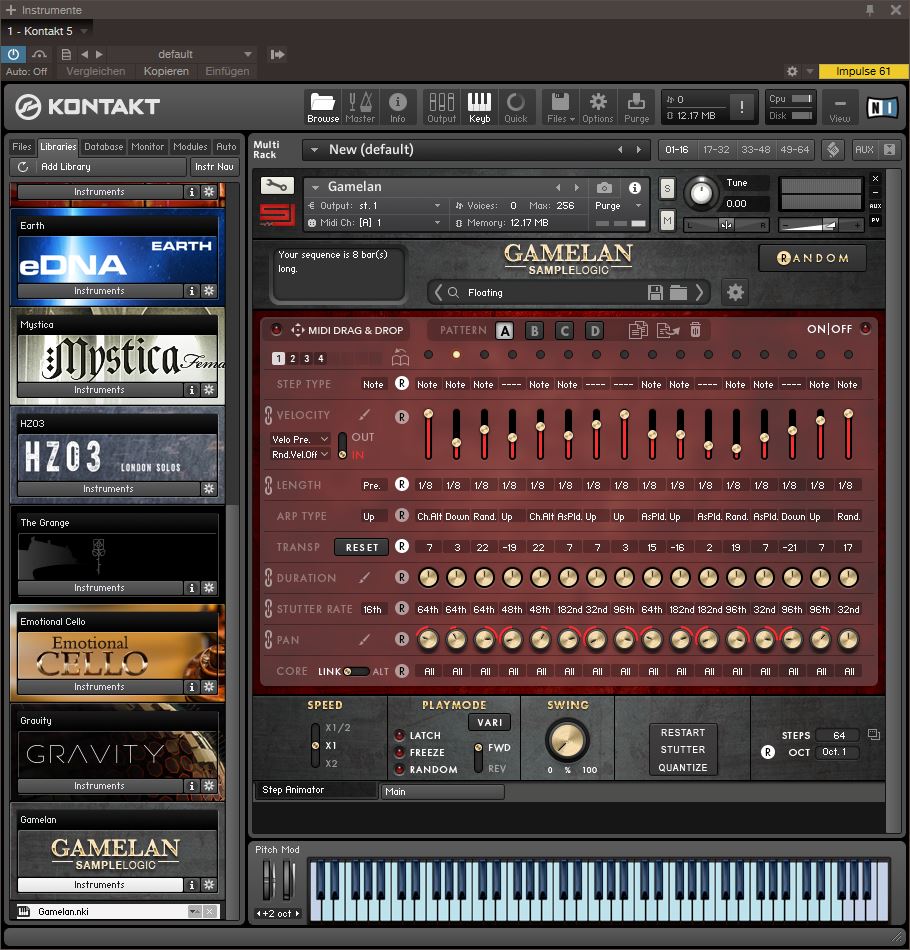Open the Gamelan settings gear icon
Screen dimensions: 910x950
(x=735, y=293)
